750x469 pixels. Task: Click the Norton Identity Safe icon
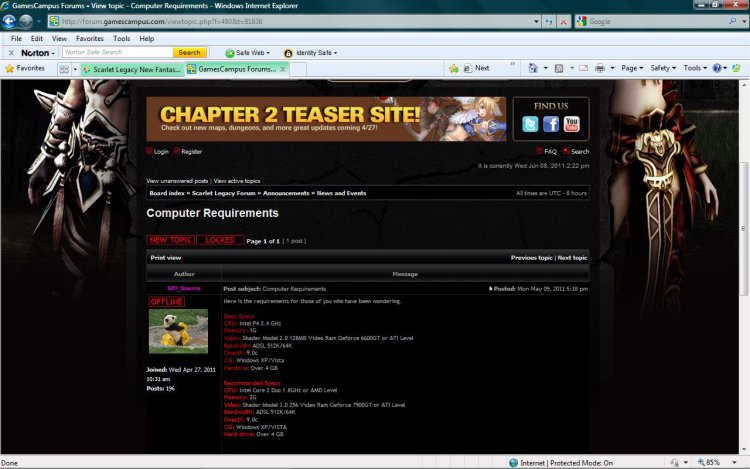click(x=288, y=53)
